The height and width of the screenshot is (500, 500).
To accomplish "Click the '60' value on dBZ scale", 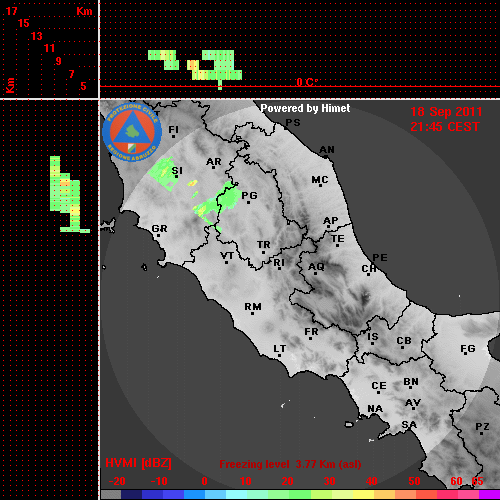I will coord(456,481).
